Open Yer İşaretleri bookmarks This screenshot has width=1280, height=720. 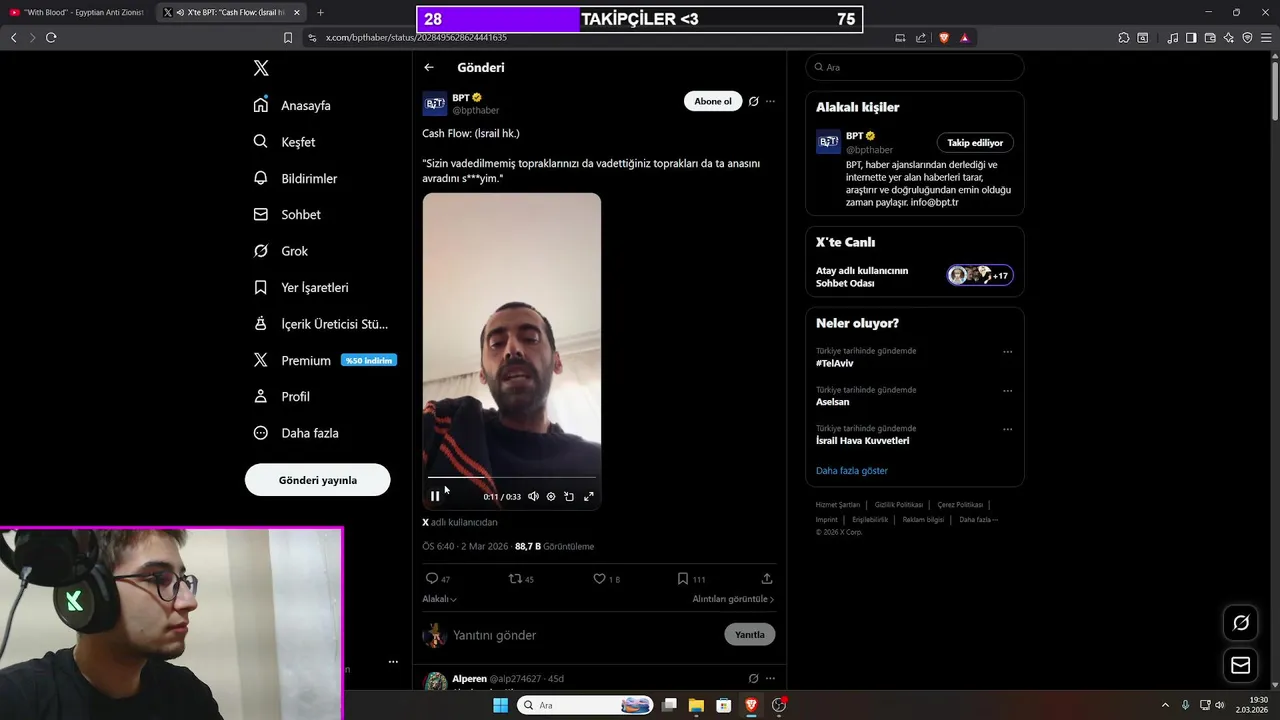tap(301, 287)
